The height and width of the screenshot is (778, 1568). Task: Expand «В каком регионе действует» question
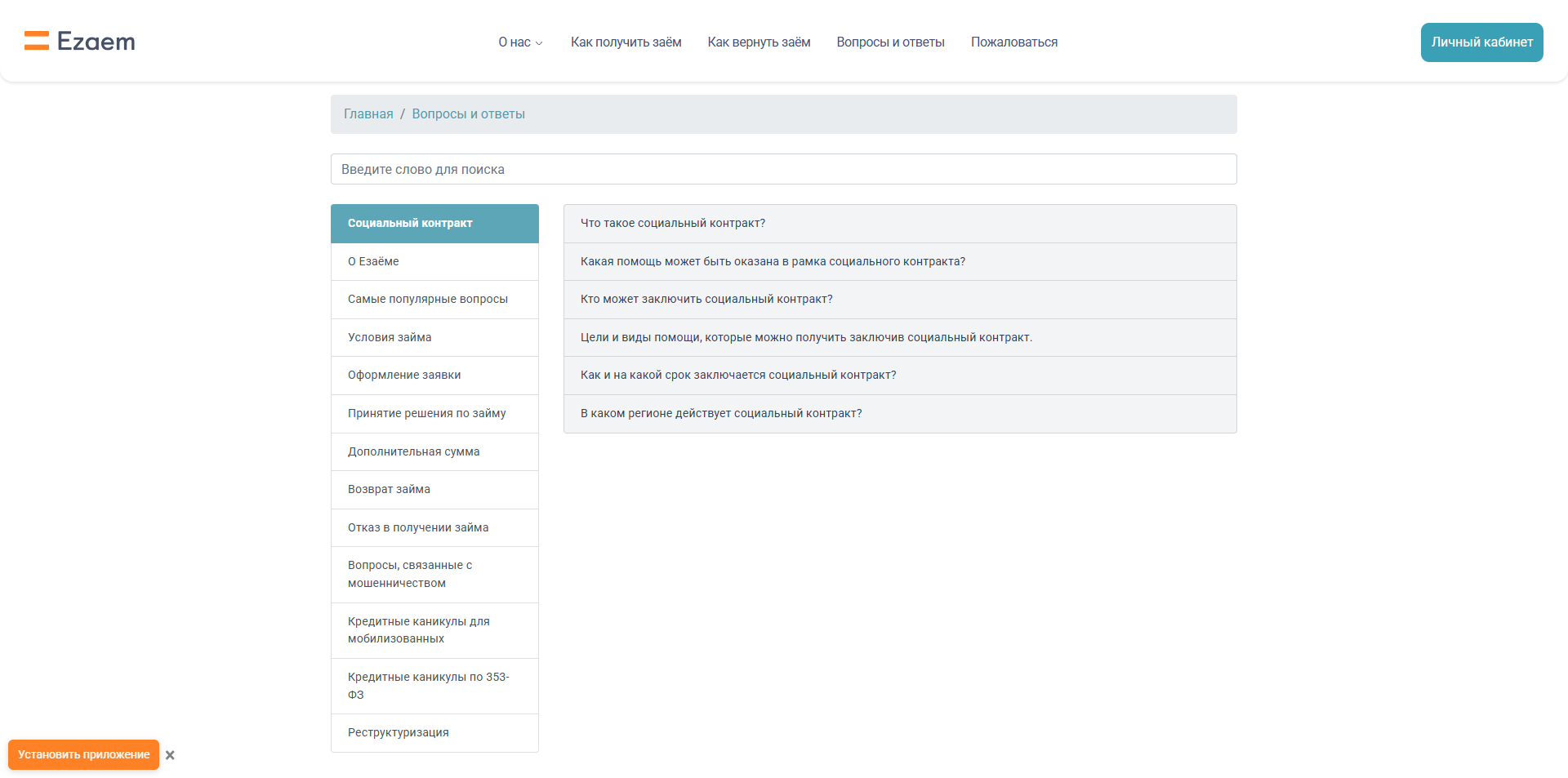[721, 414]
